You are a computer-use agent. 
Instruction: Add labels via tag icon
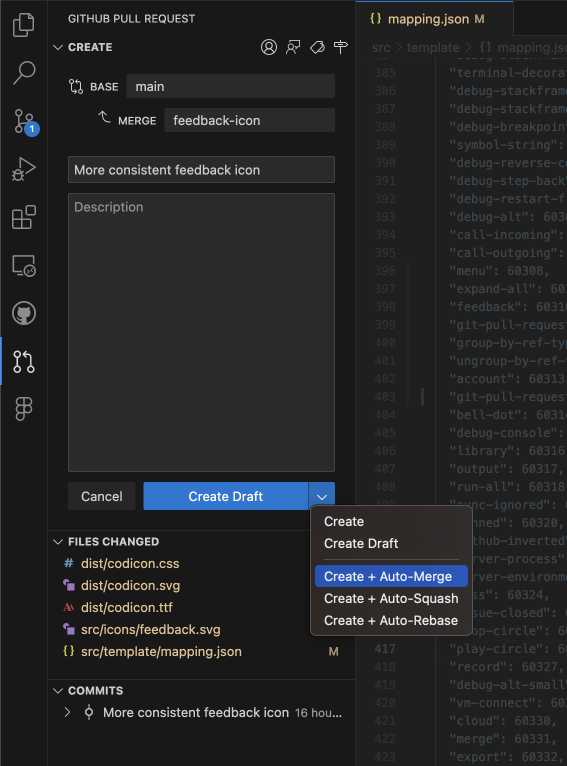[317, 47]
